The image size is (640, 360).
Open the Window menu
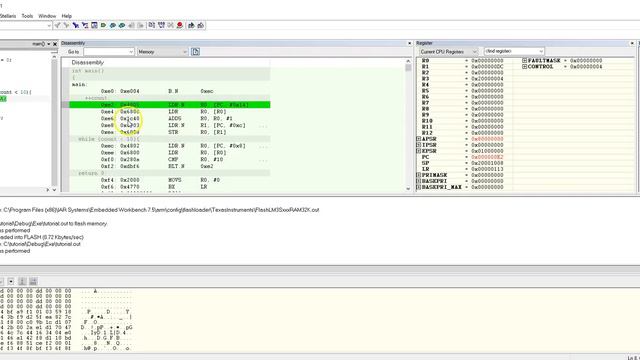tap(47, 16)
